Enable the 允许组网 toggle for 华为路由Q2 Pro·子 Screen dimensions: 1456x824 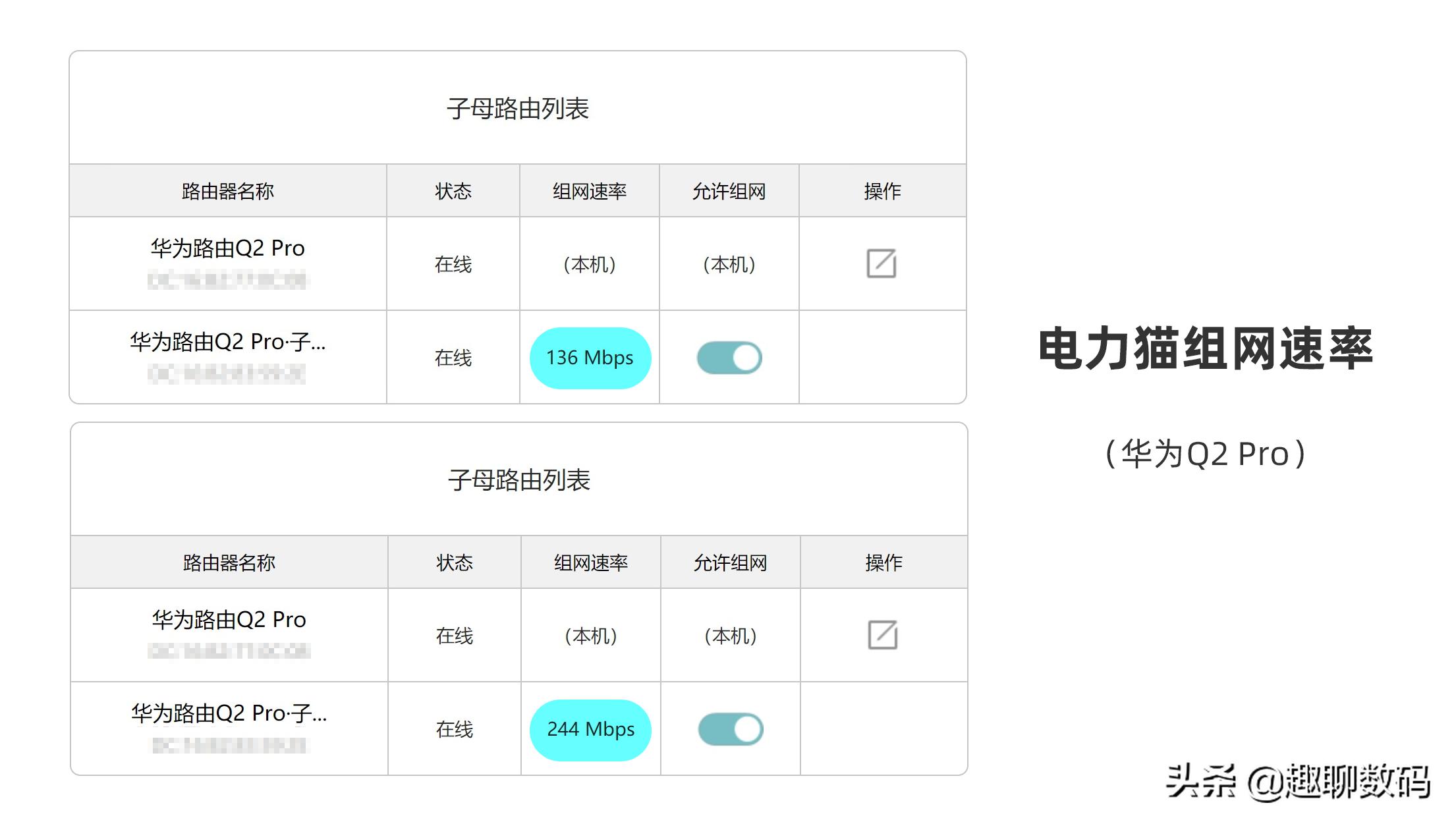(x=729, y=358)
